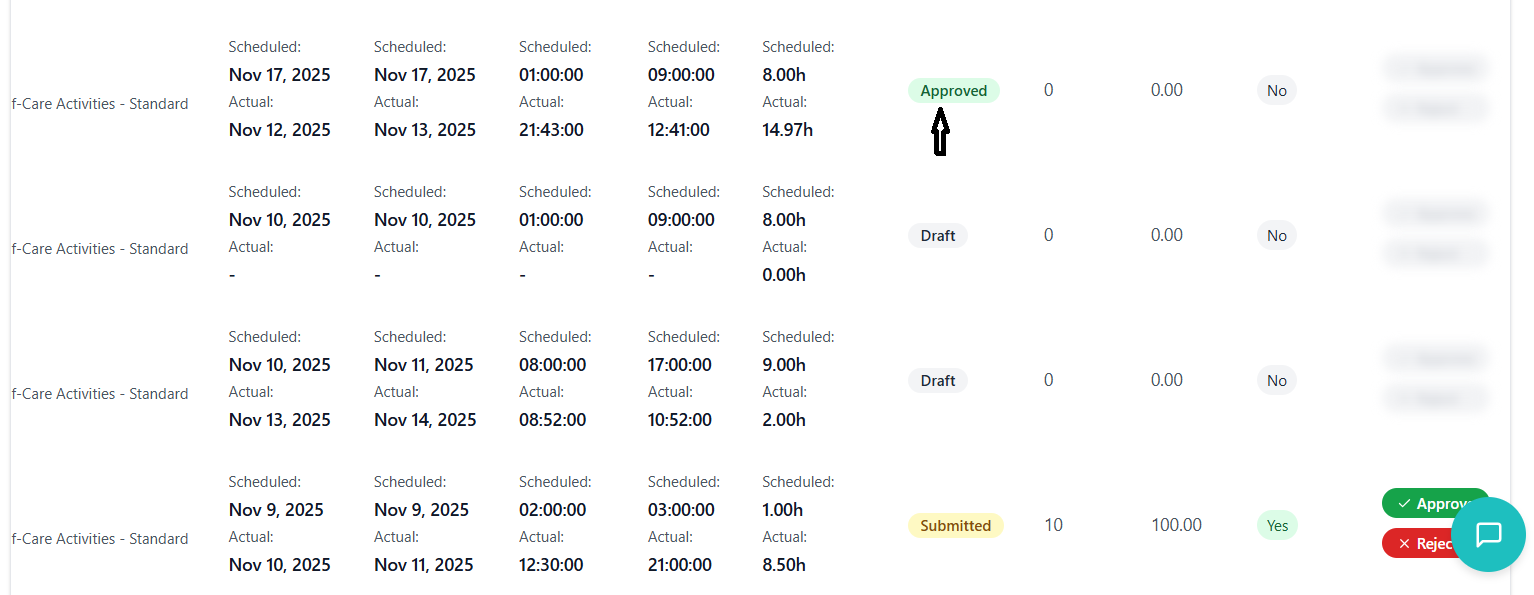Click the Draft badge for the 2.00h row
The width and height of the screenshot is (1534, 595).
(x=937, y=381)
